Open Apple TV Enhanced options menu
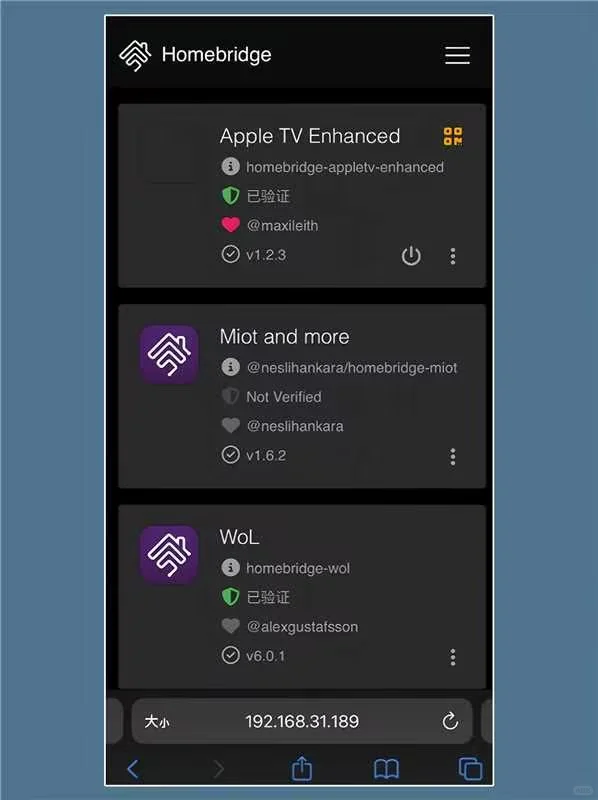 pos(453,256)
